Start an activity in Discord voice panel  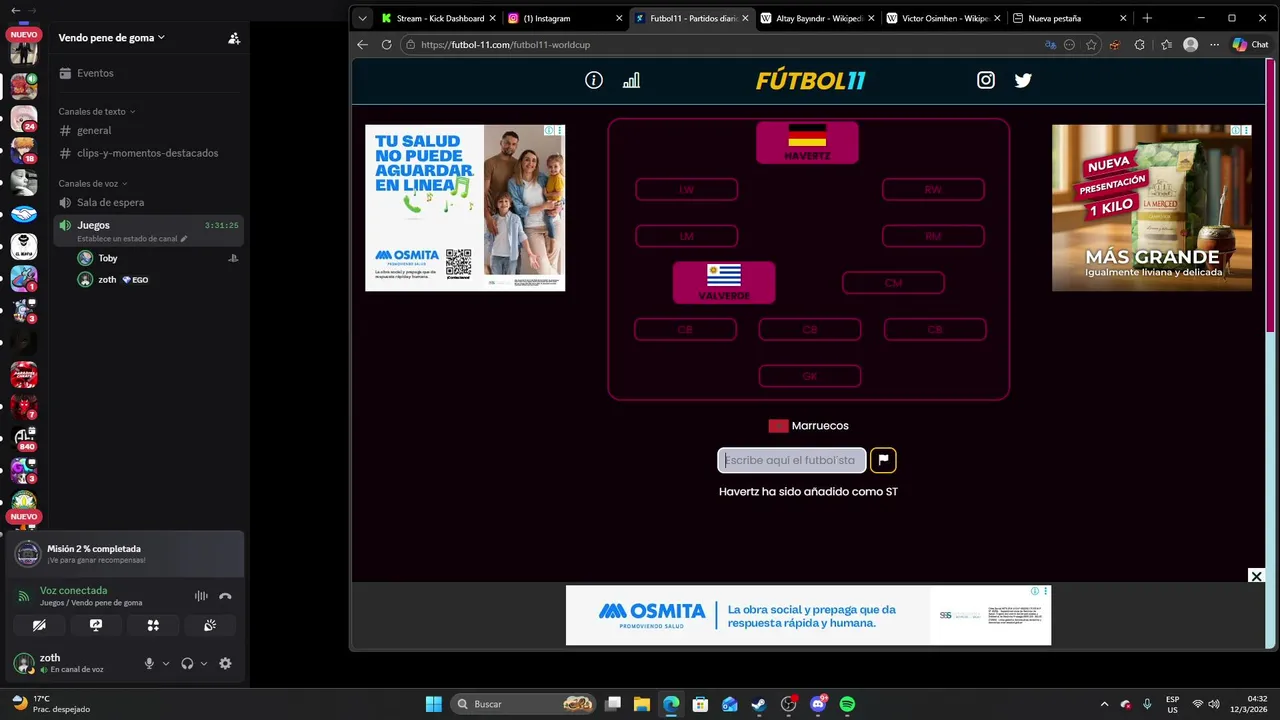(153, 625)
